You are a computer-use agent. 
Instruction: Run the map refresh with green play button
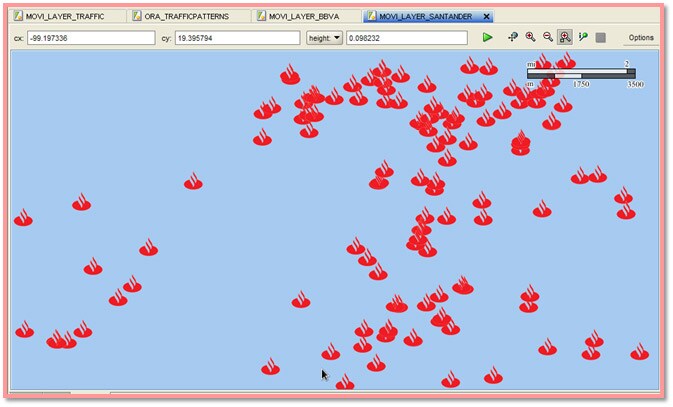(x=487, y=37)
